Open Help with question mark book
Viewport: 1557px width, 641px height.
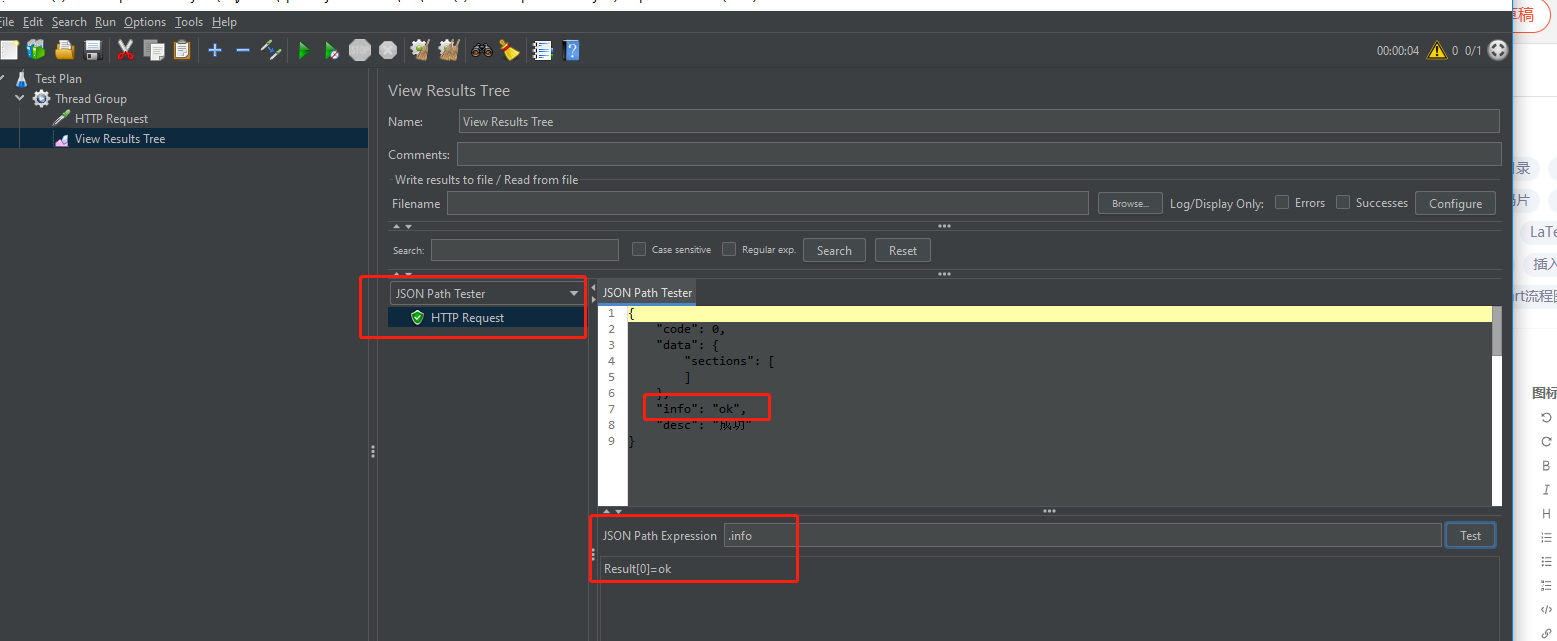pyautogui.click(x=571, y=50)
